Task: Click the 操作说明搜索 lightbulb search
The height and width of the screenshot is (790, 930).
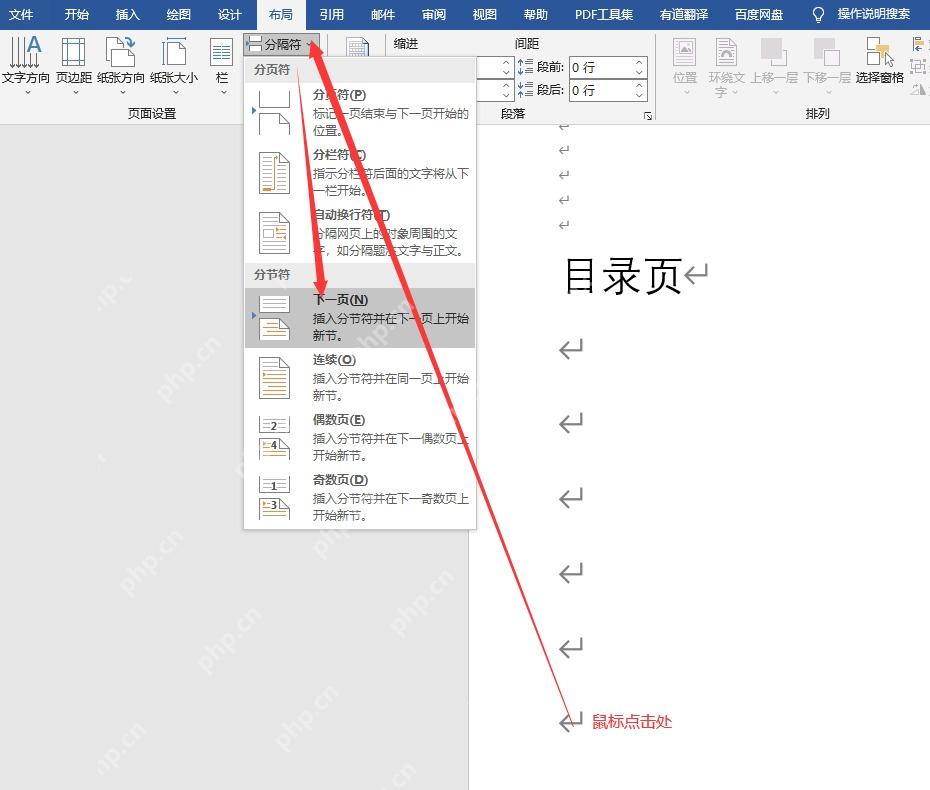Action: [861, 14]
